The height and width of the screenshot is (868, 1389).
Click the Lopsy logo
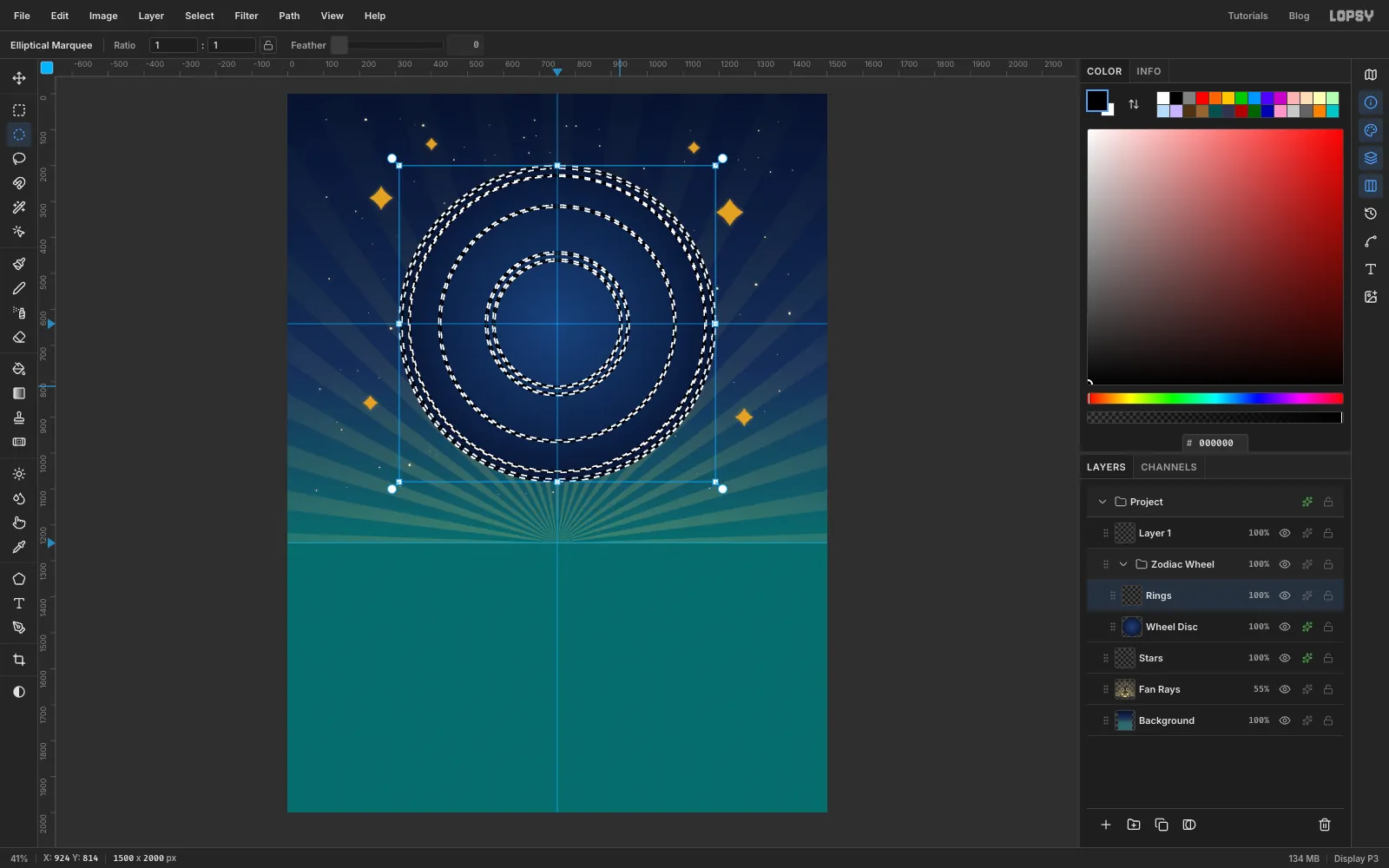point(1352,16)
